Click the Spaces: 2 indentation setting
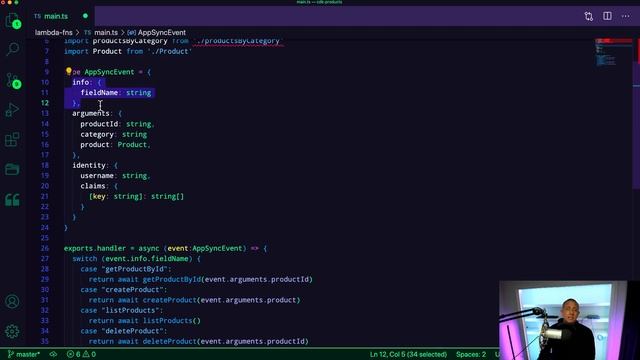Screen dimensions: 640x360 (x=471, y=354)
